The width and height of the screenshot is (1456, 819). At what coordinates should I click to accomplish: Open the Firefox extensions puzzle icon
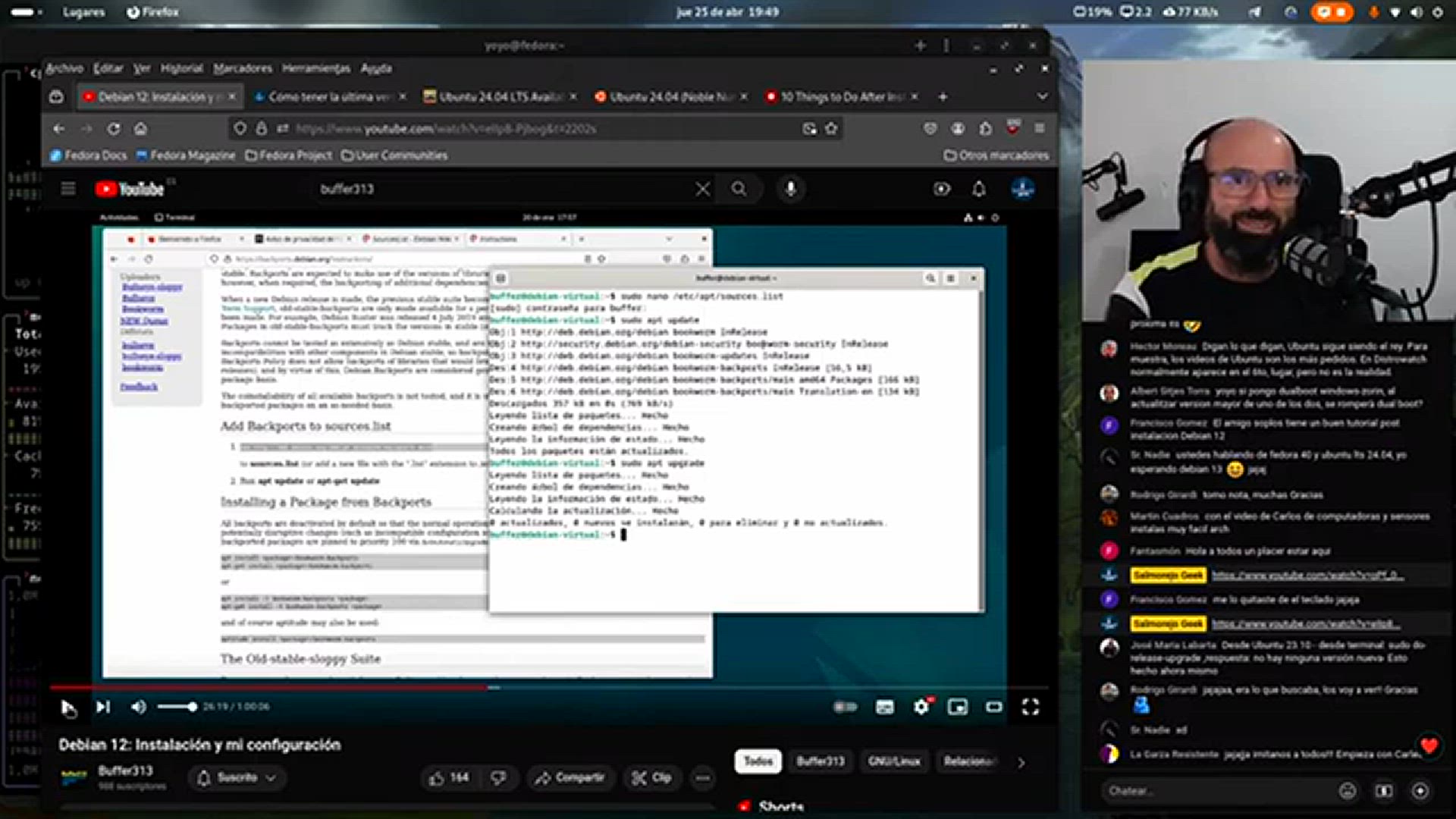pyautogui.click(x=985, y=129)
